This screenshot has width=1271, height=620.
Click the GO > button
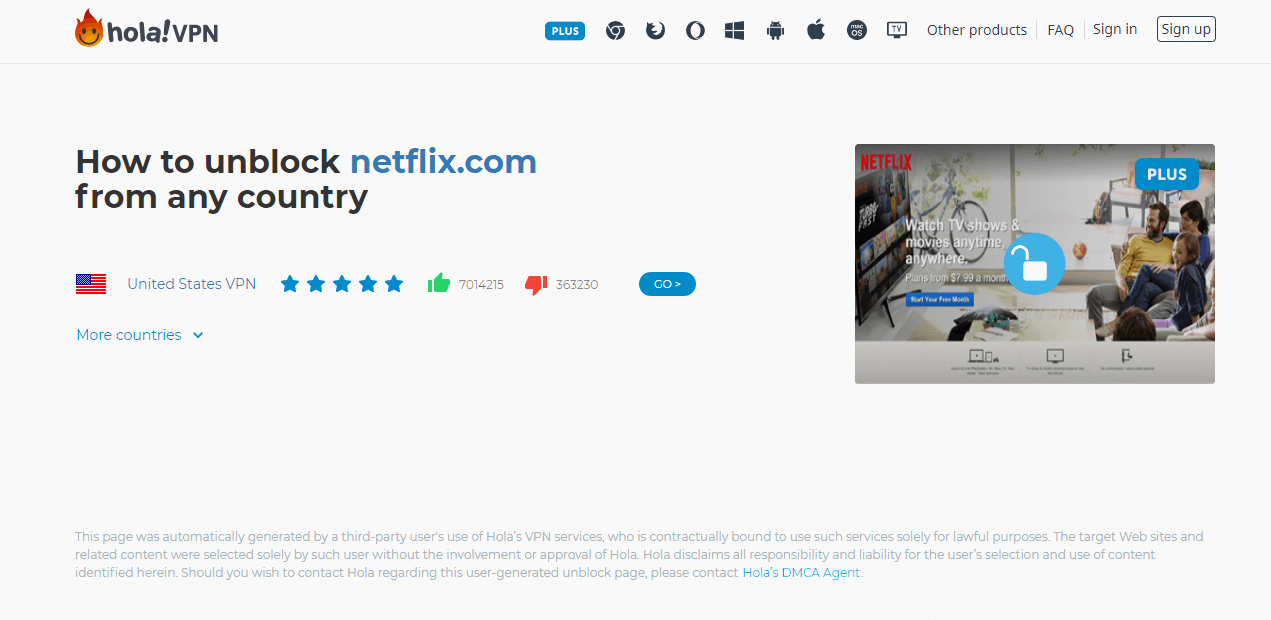pyautogui.click(x=667, y=284)
